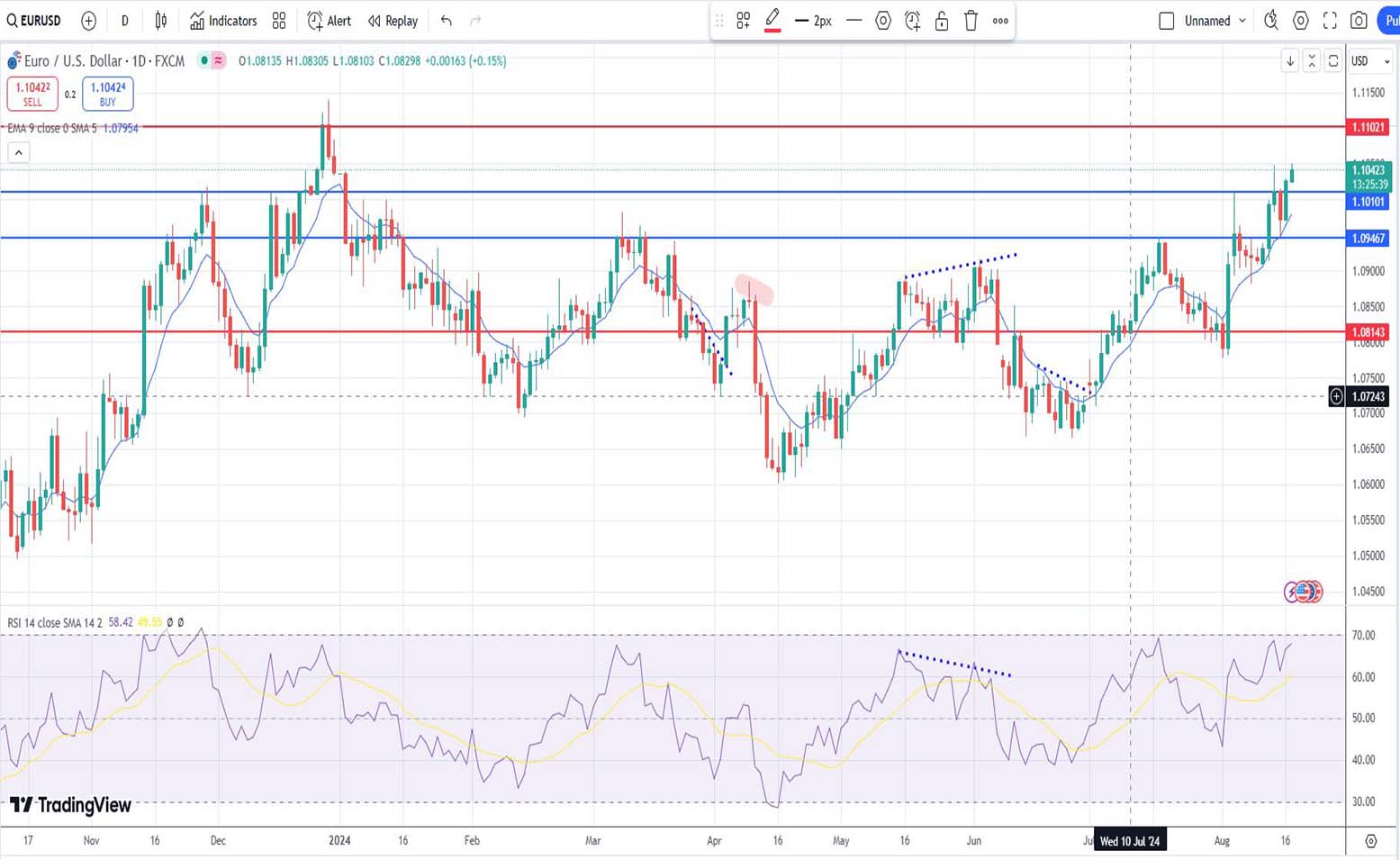Collapse the indicator legend with chevron
The image size is (1400, 860).
point(19,152)
